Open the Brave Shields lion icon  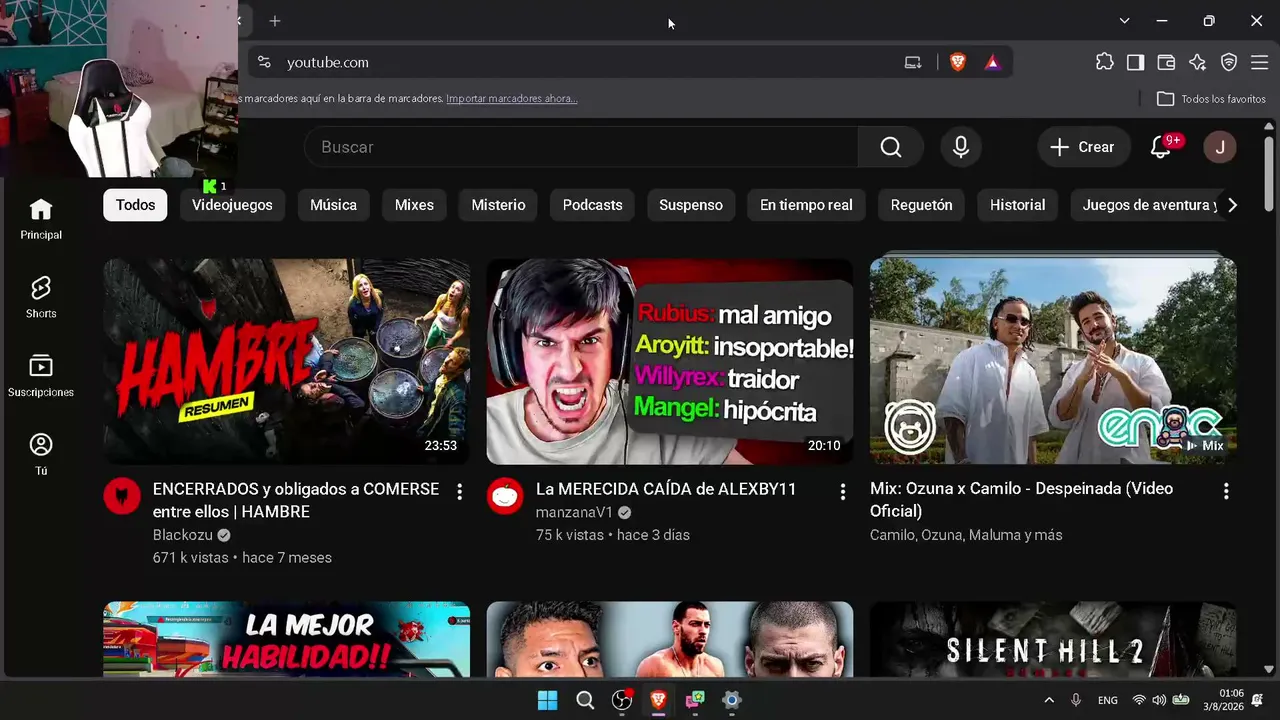[x=958, y=62]
